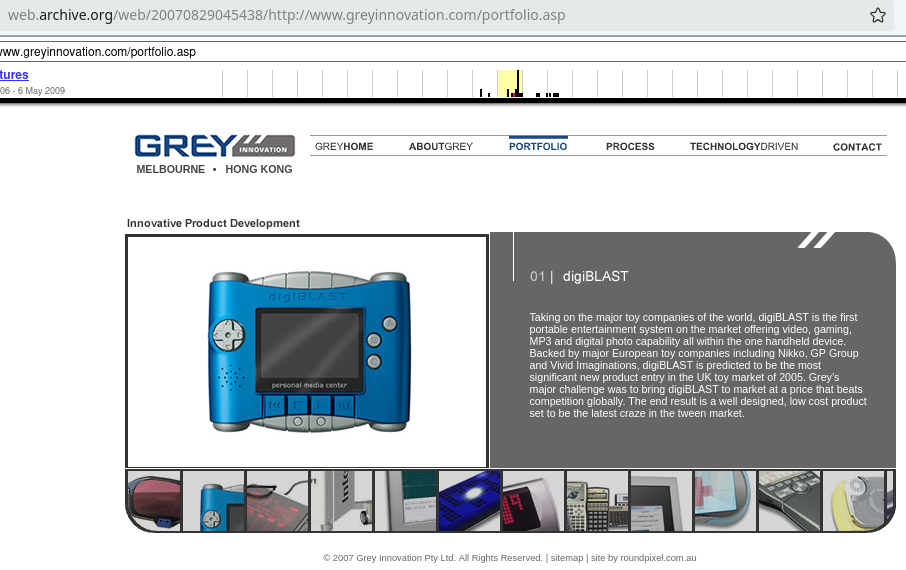
Task: Select the Intel tower device thumbnail
Action: coord(341,501)
